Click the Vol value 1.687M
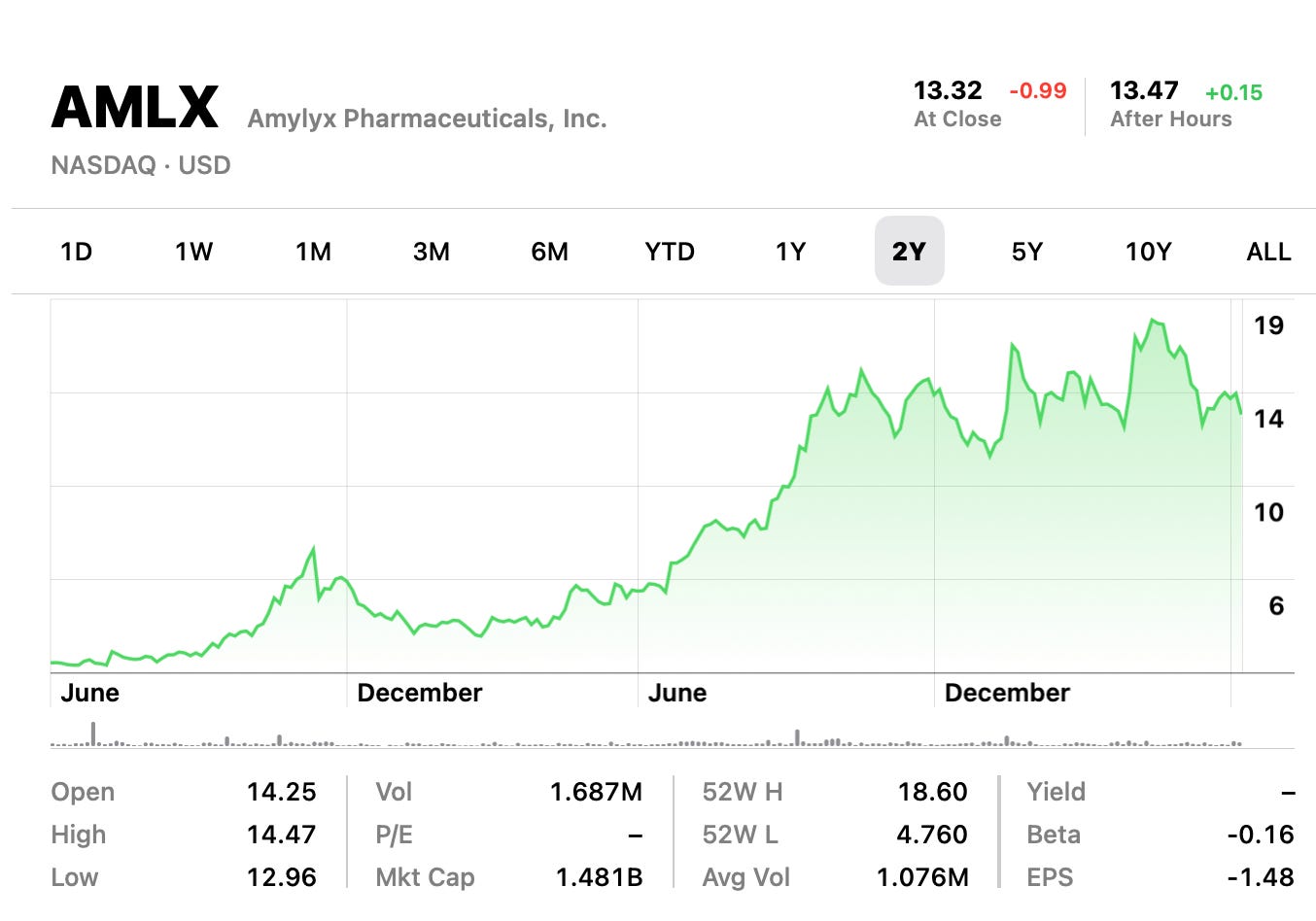The width and height of the screenshot is (1316, 921). tap(596, 792)
